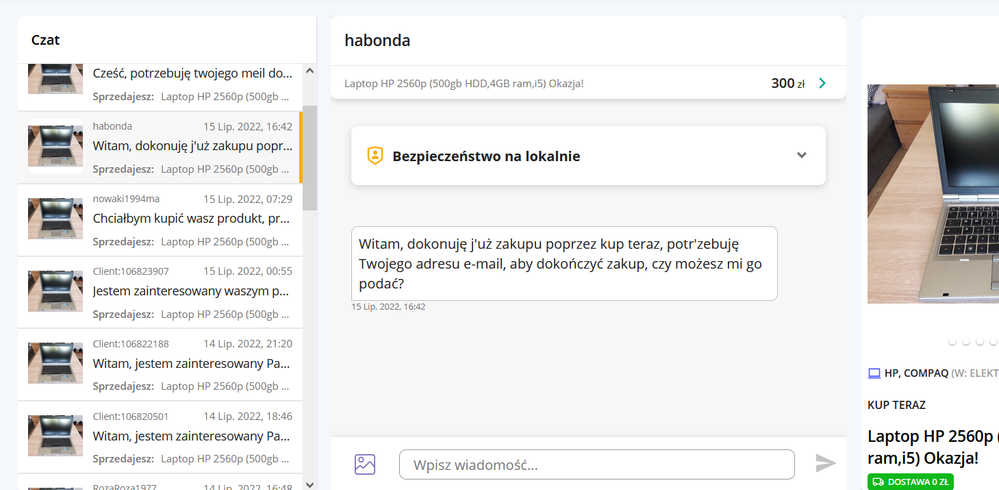This screenshot has height=490, width=999.
Task: Open the habonda conversation
Action: pos(159,148)
